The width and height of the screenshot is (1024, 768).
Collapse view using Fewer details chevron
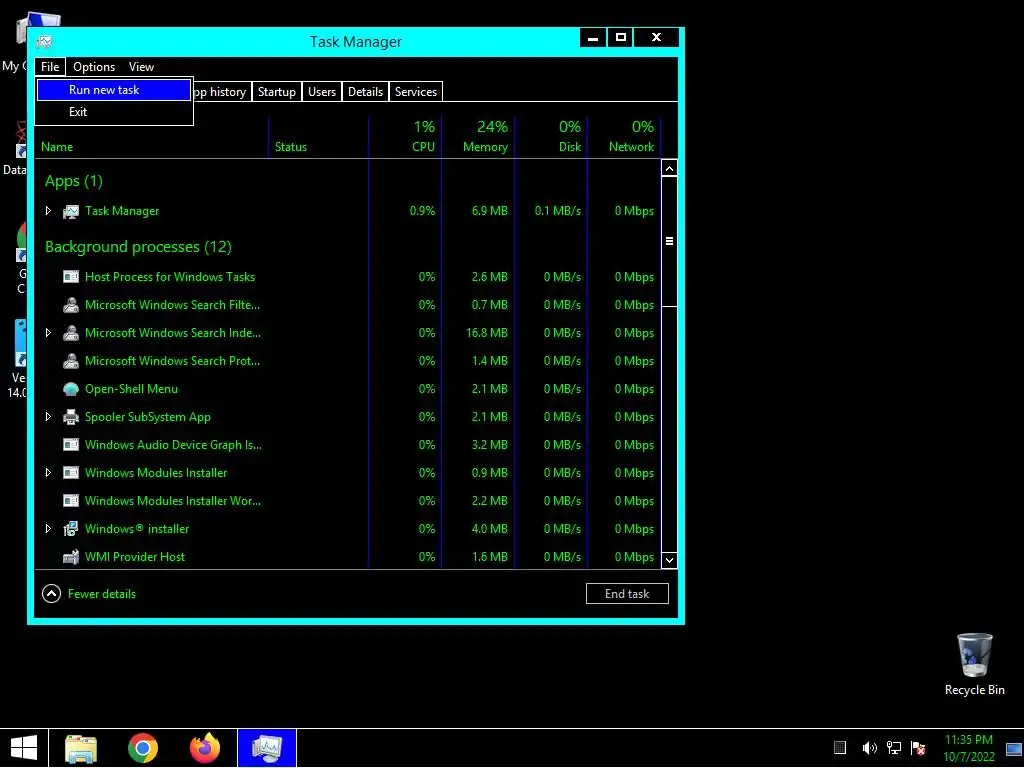coord(52,594)
